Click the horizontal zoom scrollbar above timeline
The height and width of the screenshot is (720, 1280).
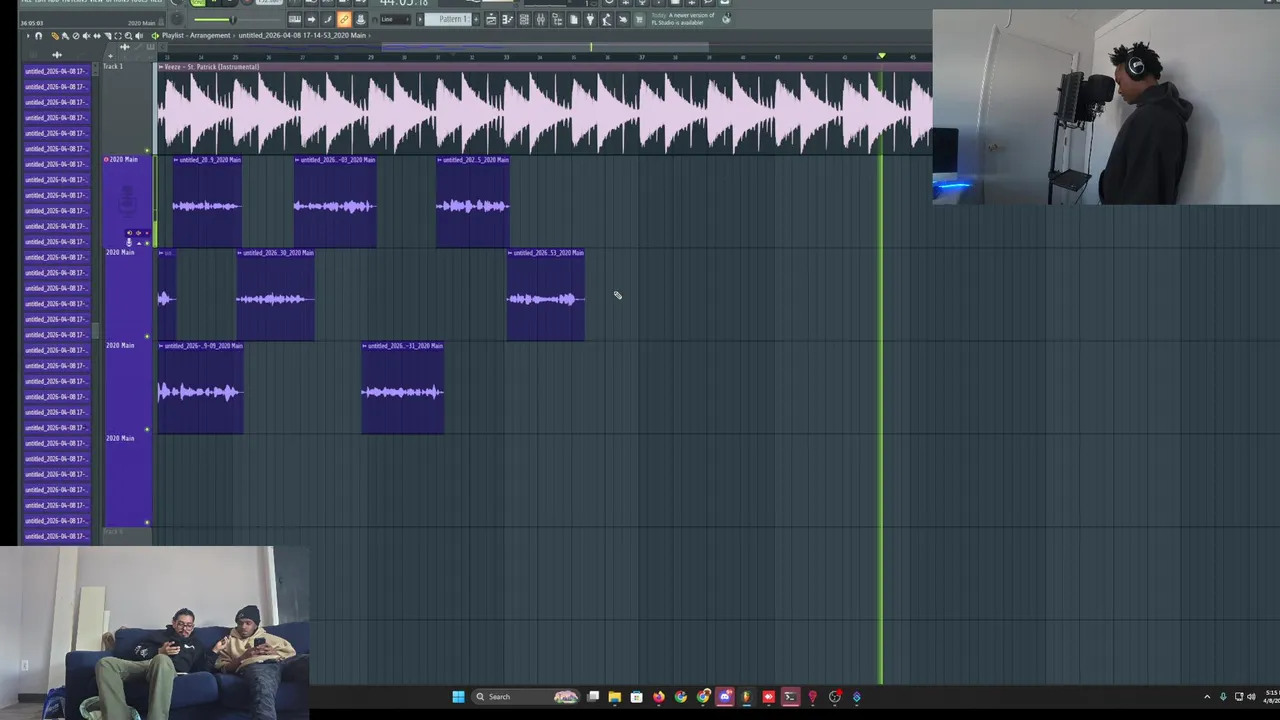coord(545,46)
